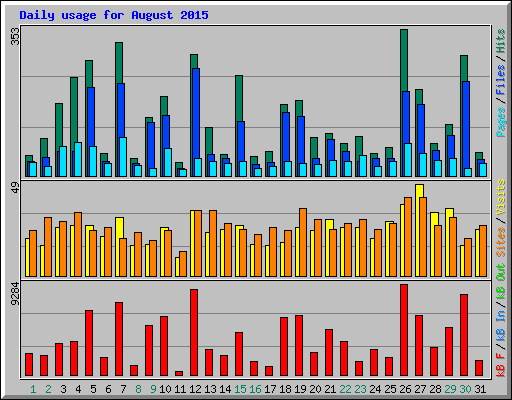Click day 27 on the x-axis

tap(420, 389)
